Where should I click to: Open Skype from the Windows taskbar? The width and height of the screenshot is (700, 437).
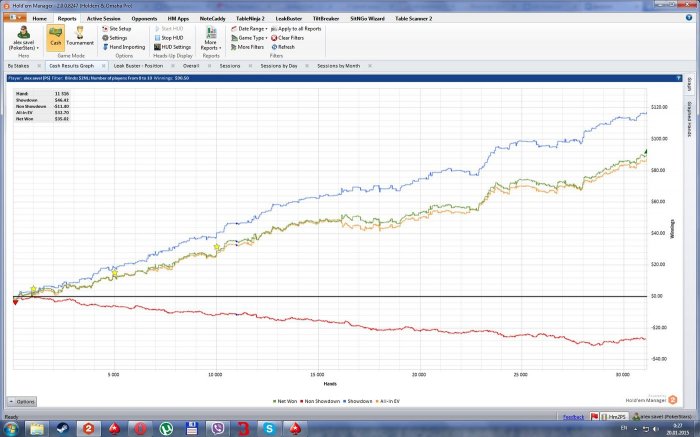[269, 428]
